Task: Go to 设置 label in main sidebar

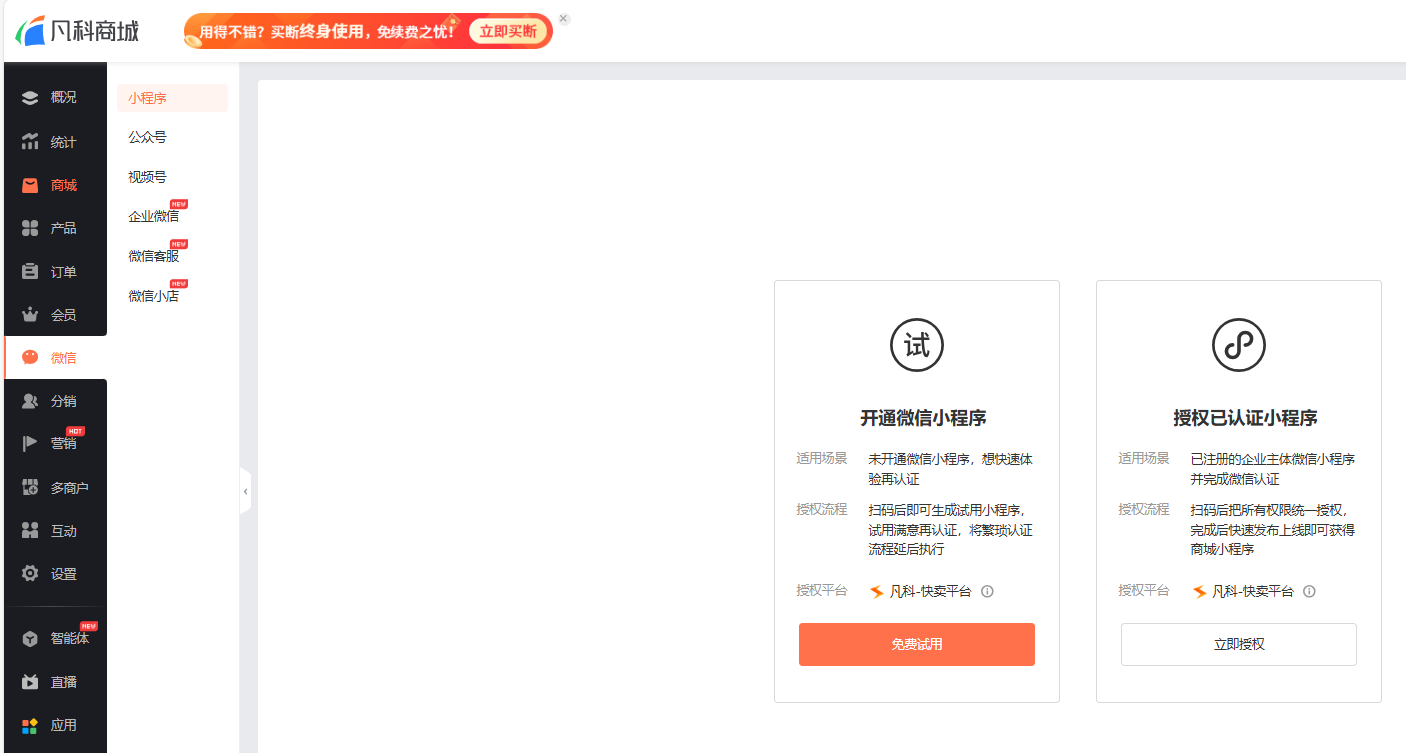Action: tap(63, 574)
